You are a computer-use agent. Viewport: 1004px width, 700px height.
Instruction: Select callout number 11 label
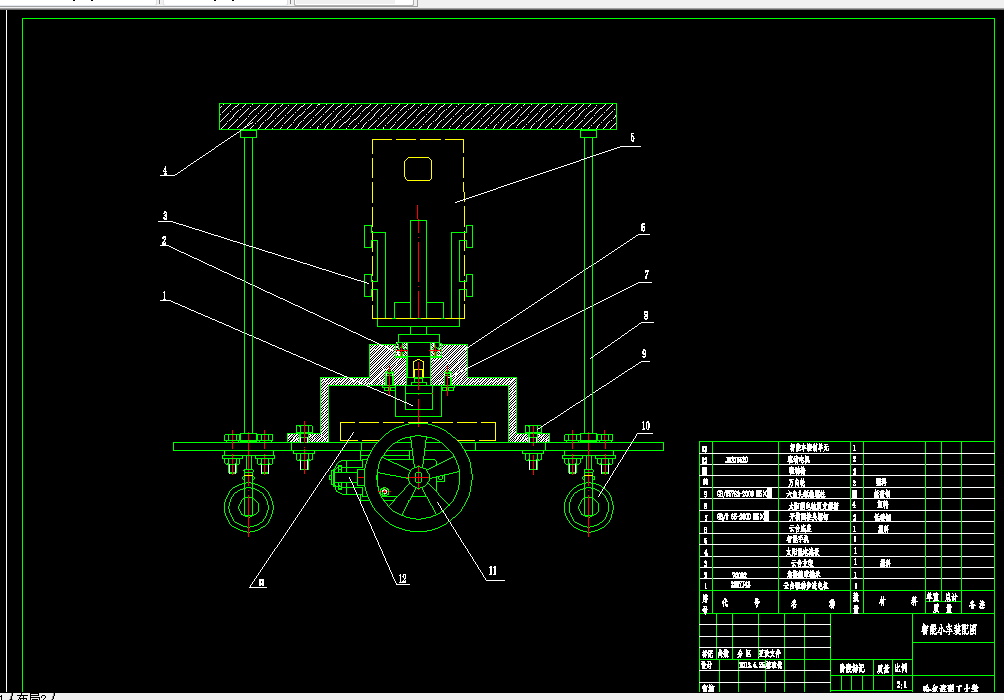click(x=492, y=571)
